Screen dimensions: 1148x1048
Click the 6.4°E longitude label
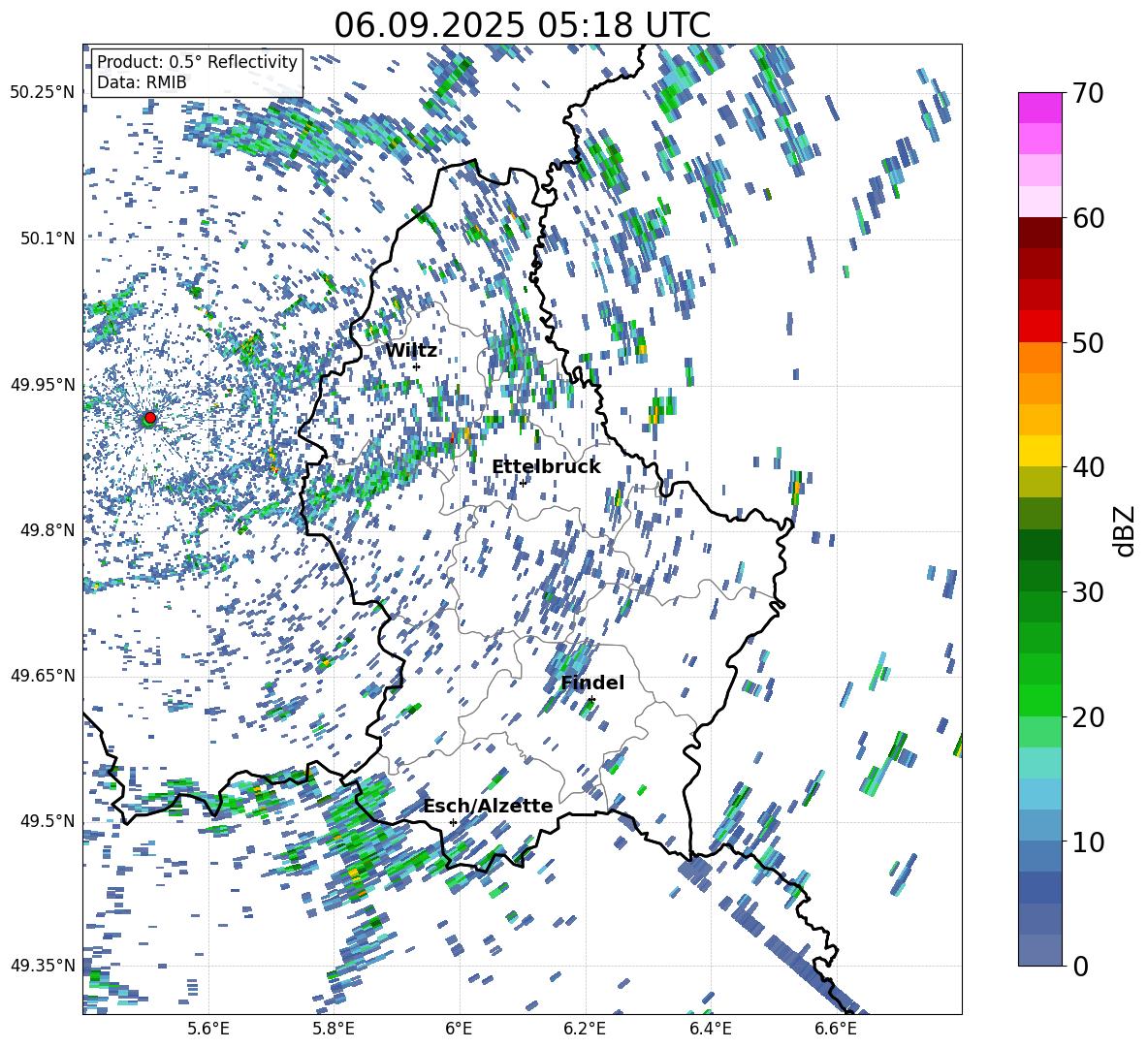tap(710, 1029)
